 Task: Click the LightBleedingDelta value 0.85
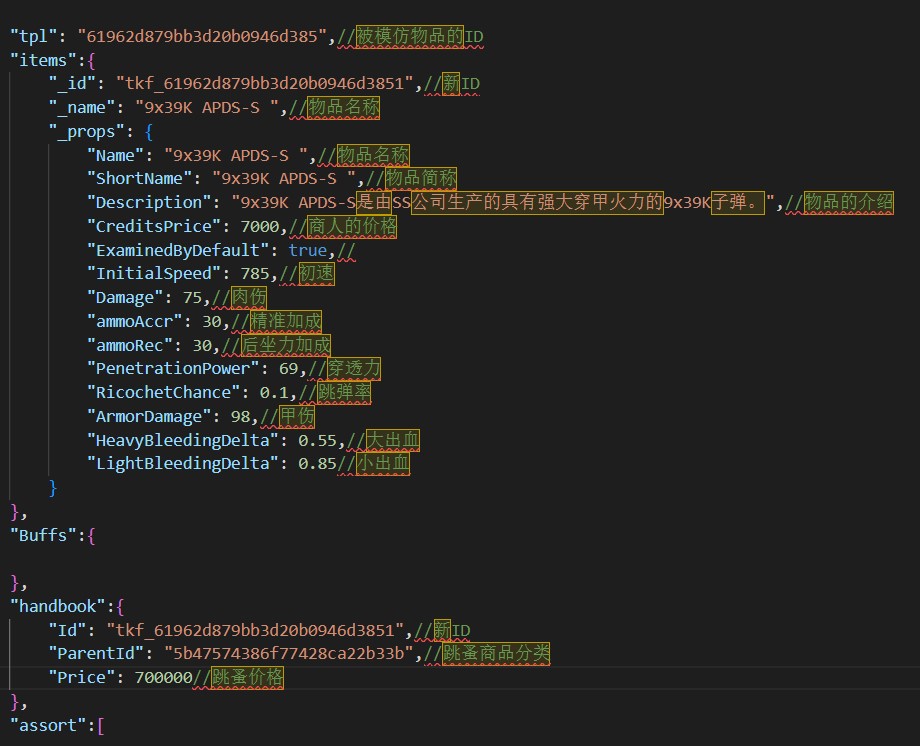click(x=317, y=464)
